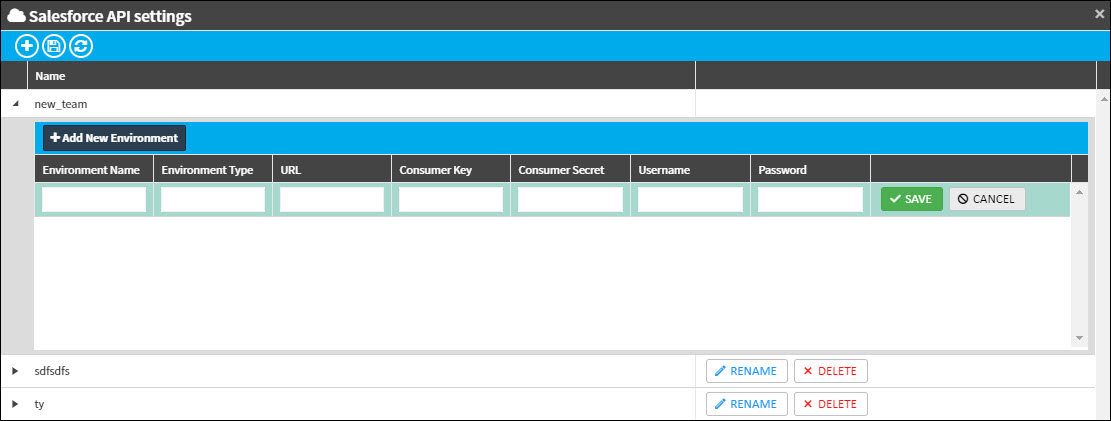This screenshot has height=421, width=1111.
Task: Click the Environment Name column header
Action: tap(94, 170)
